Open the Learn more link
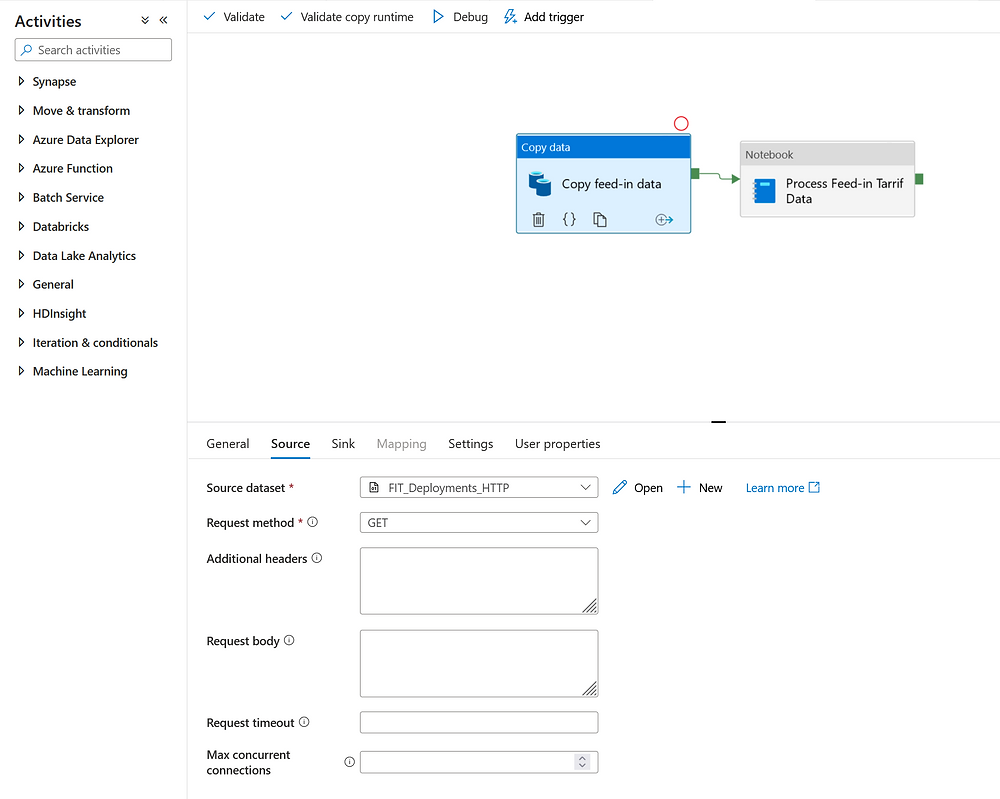The height and width of the screenshot is (799, 1000). point(783,487)
